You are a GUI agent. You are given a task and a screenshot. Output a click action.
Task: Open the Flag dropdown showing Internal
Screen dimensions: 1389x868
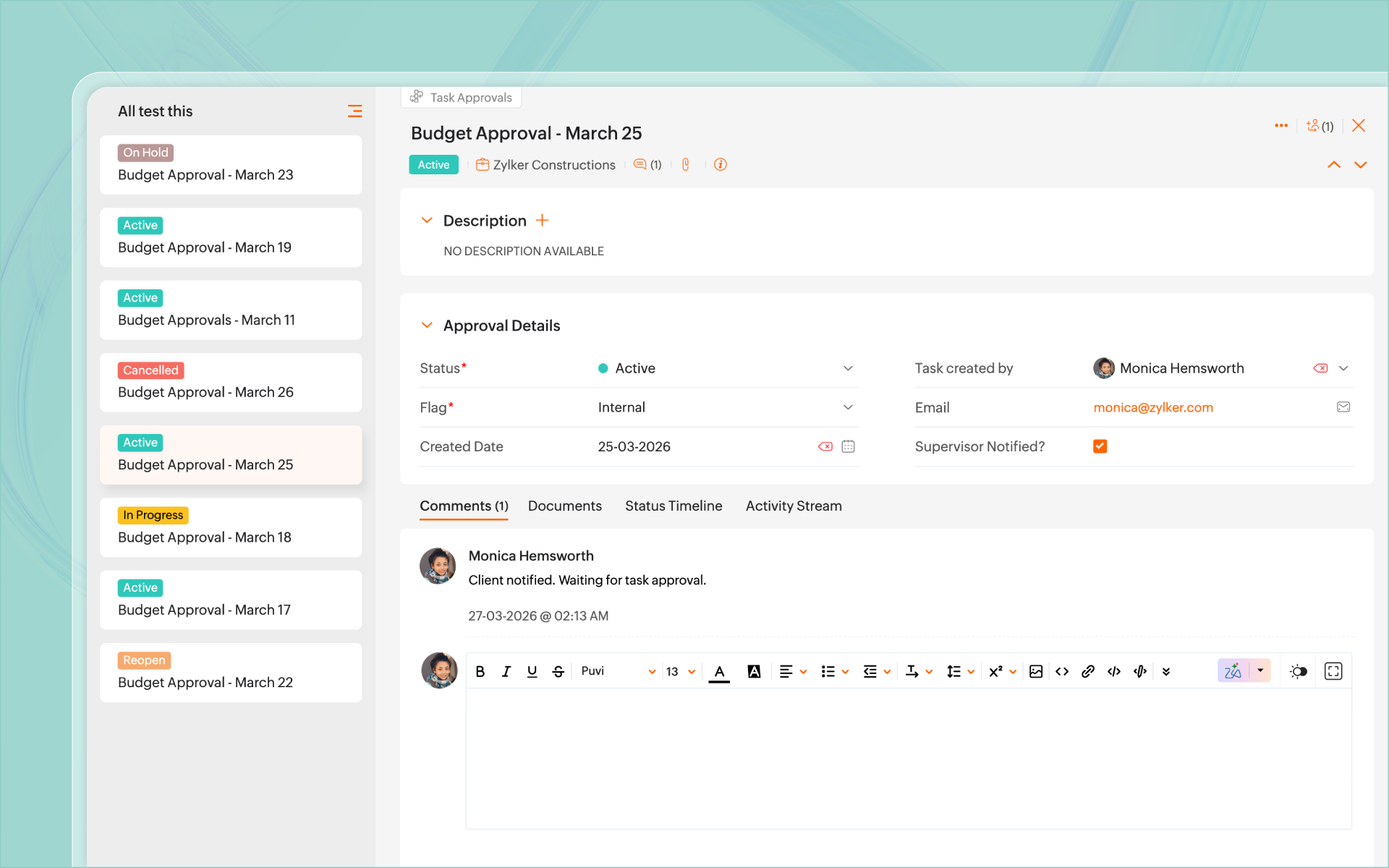click(848, 407)
